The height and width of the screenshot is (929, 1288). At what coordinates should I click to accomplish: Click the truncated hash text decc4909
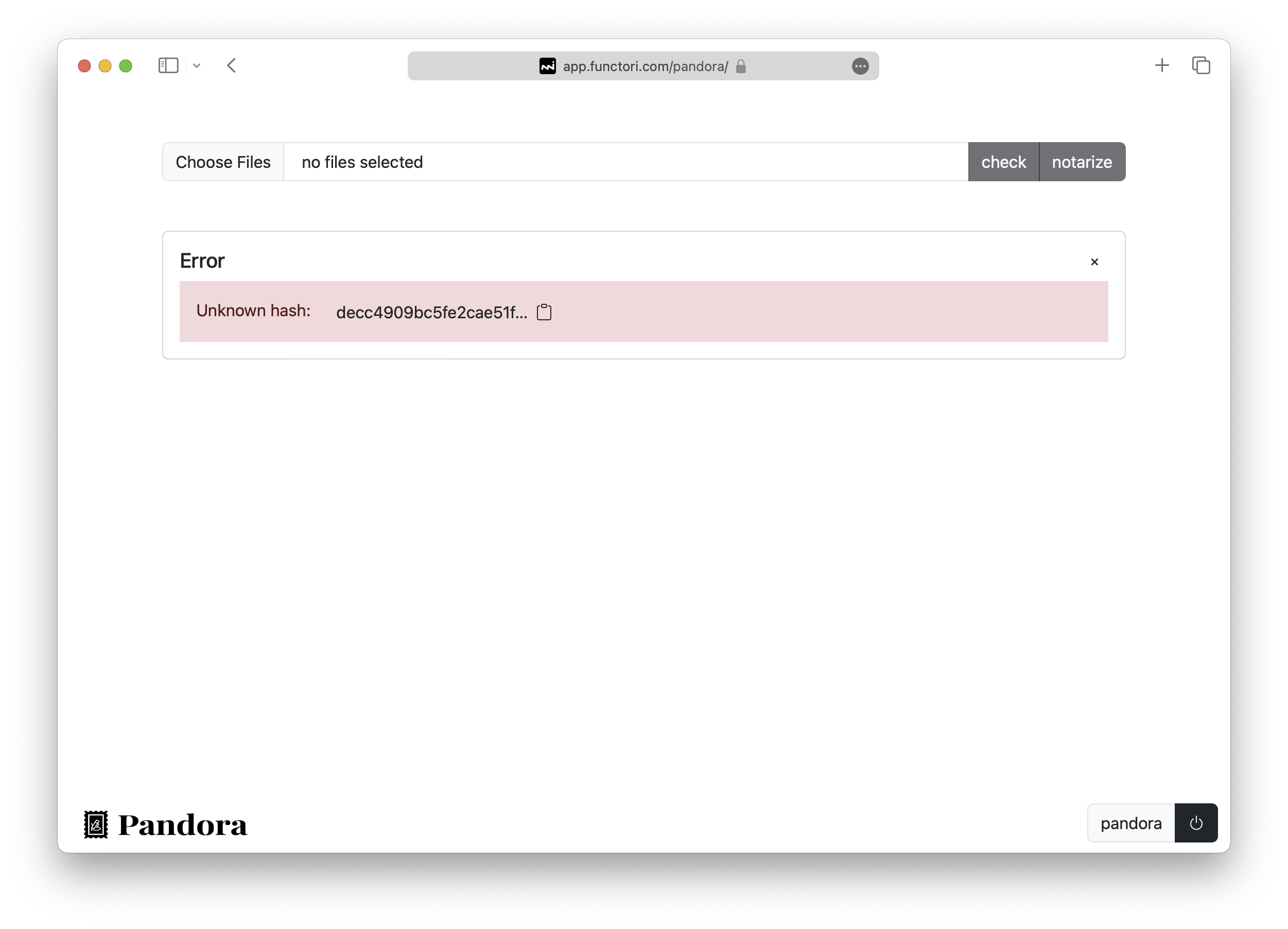click(431, 313)
